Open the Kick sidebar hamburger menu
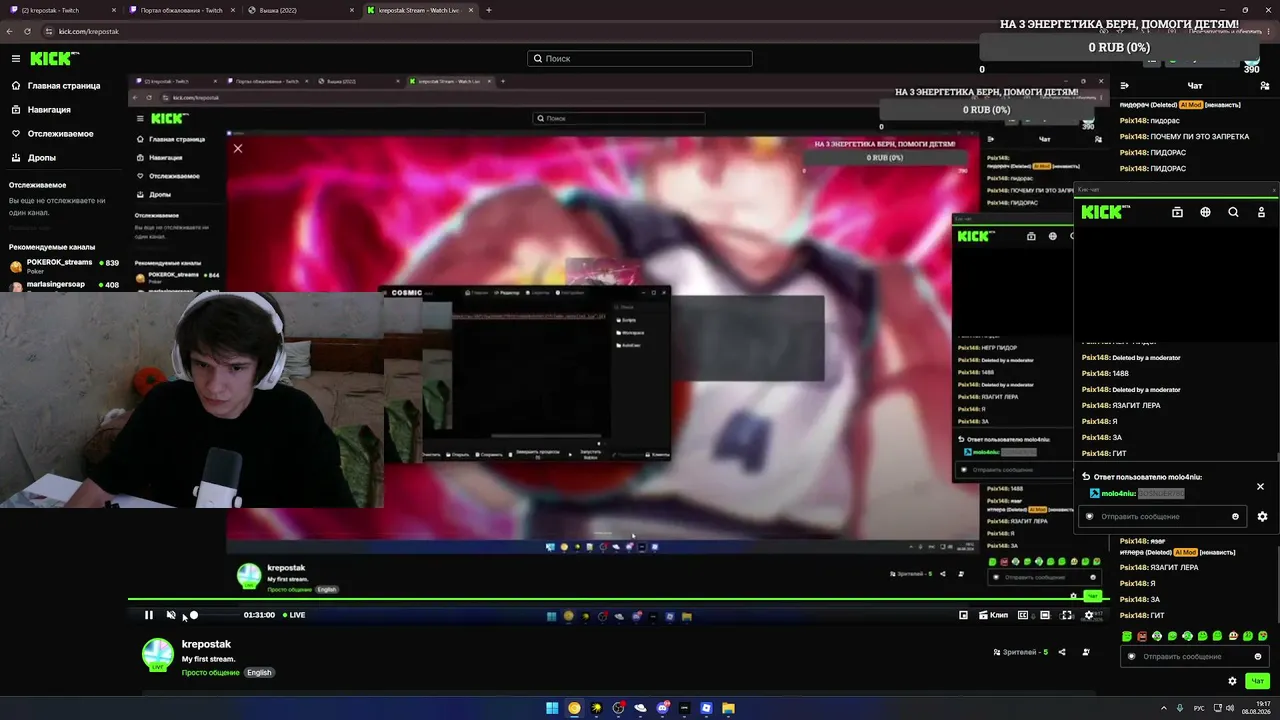 pyautogui.click(x=16, y=59)
